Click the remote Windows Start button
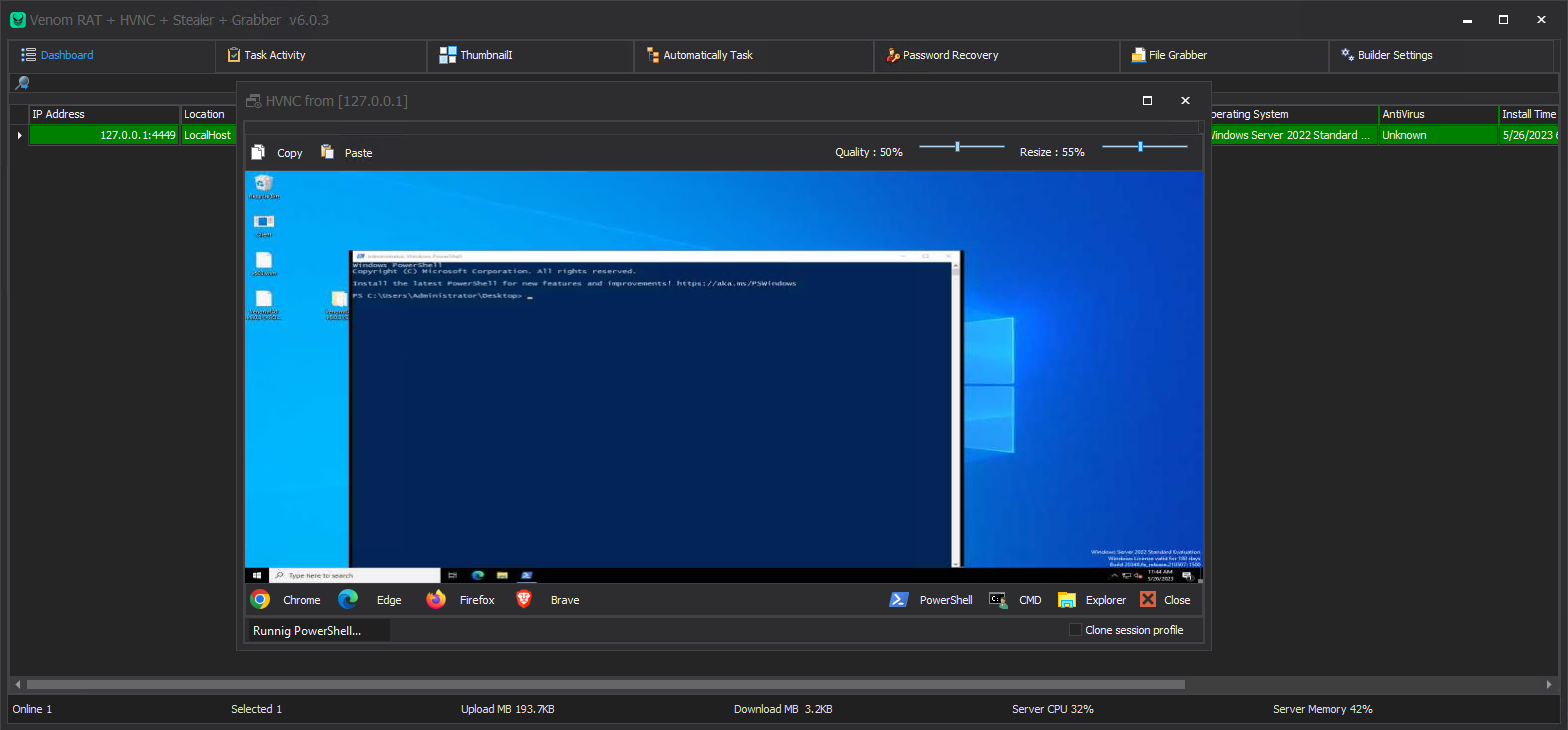This screenshot has width=1568, height=730. (x=257, y=575)
